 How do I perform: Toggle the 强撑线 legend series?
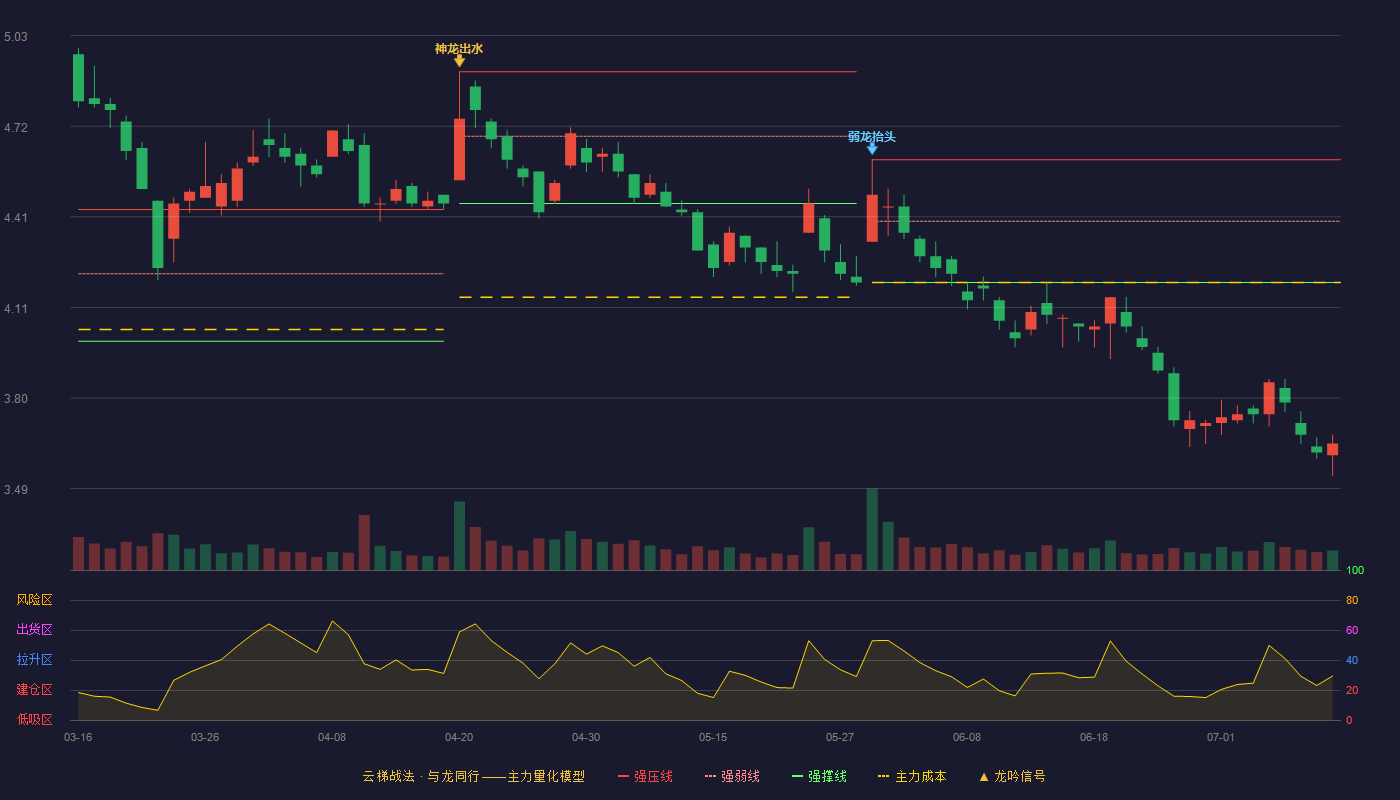(819, 776)
